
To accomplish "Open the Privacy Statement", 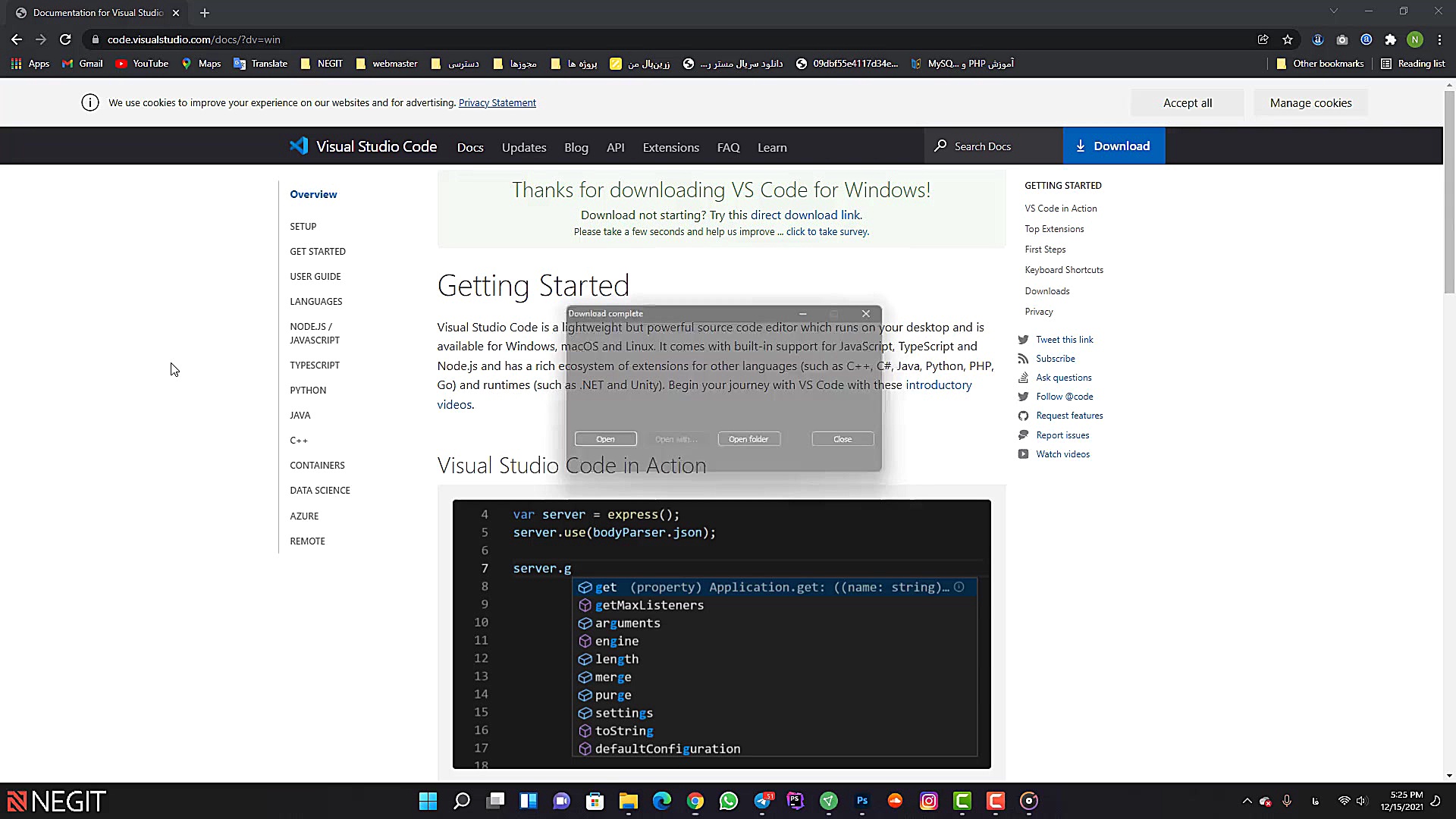I will (497, 102).
